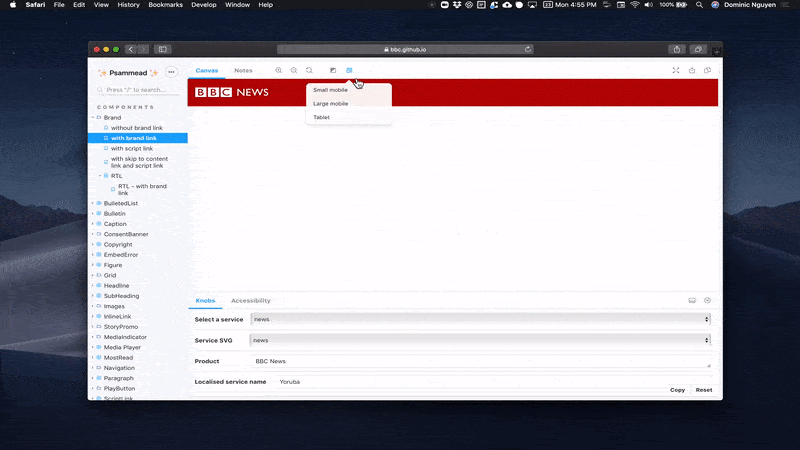Image resolution: width=800 pixels, height=450 pixels.
Task: Click Safari forward navigation arrow
Action: 143,49
